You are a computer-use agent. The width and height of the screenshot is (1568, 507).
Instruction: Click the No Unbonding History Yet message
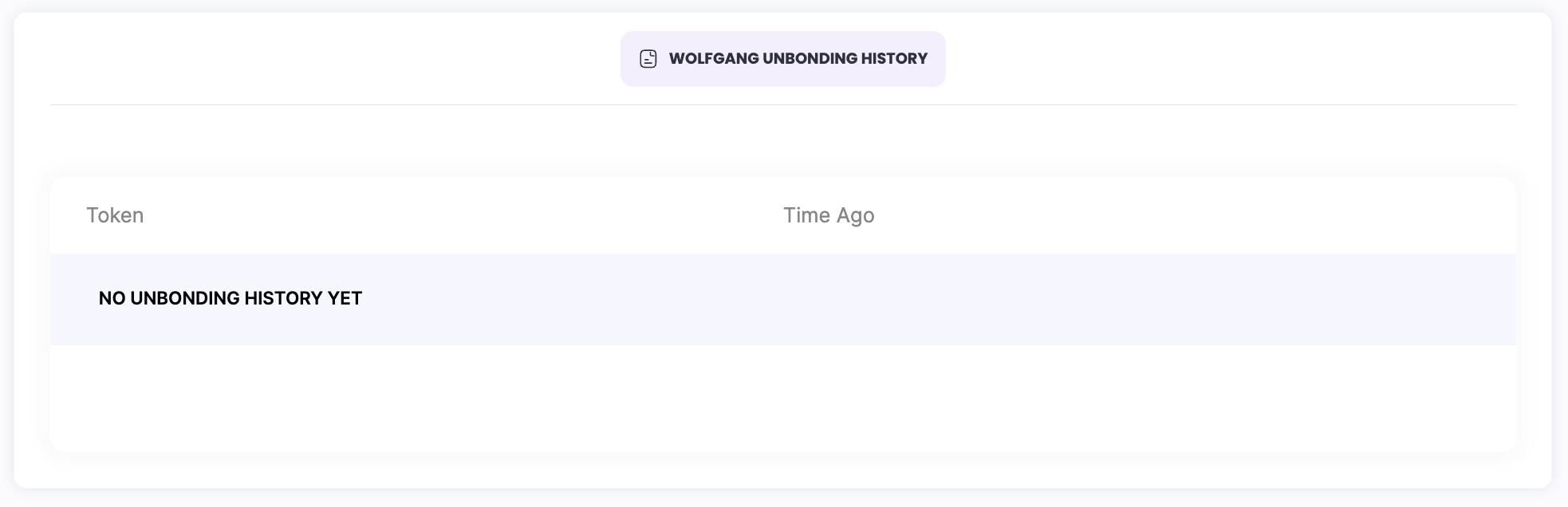[x=230, y=298]
